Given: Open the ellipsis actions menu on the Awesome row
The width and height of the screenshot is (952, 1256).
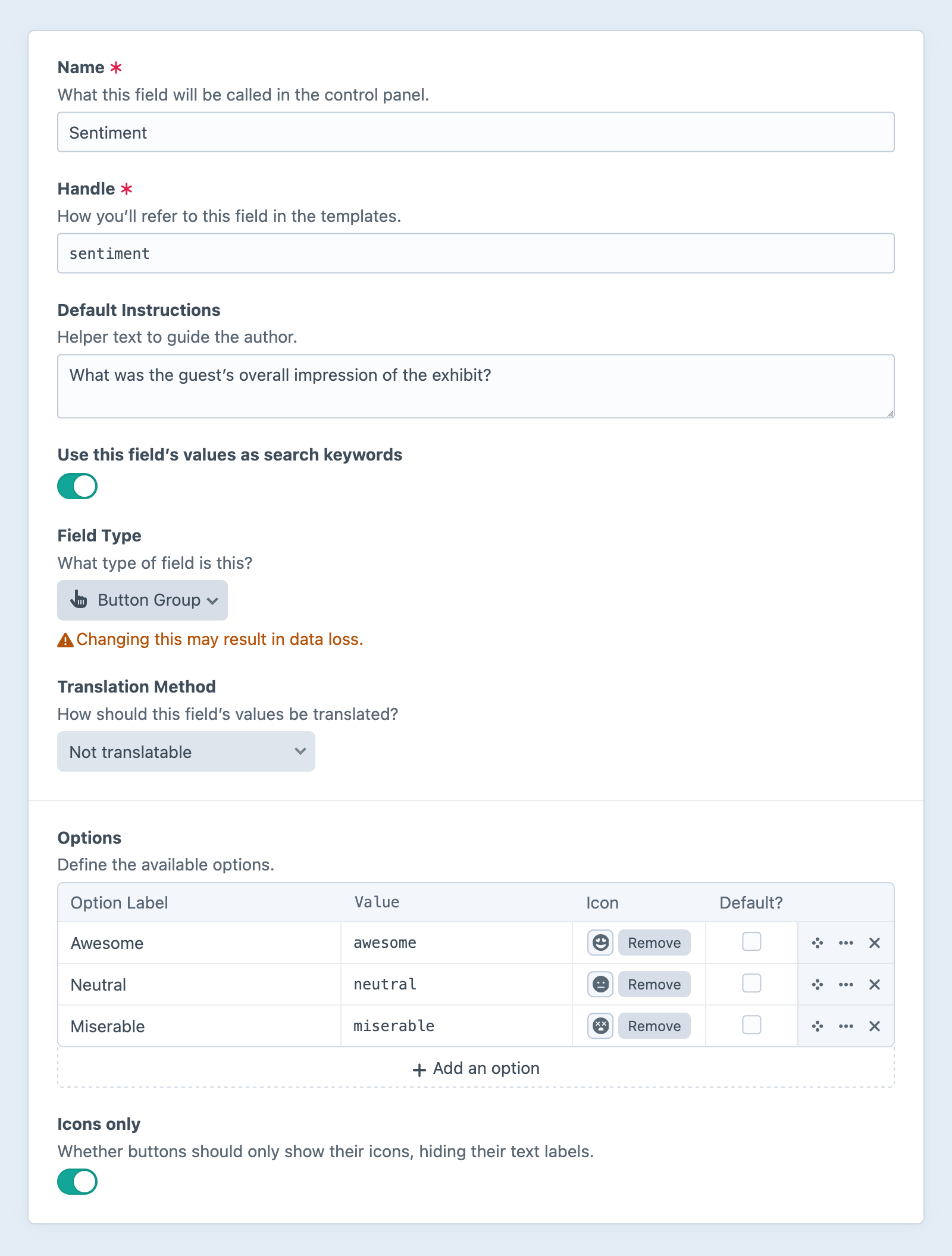Looking at the screenshot, I should tap(845, 942).
